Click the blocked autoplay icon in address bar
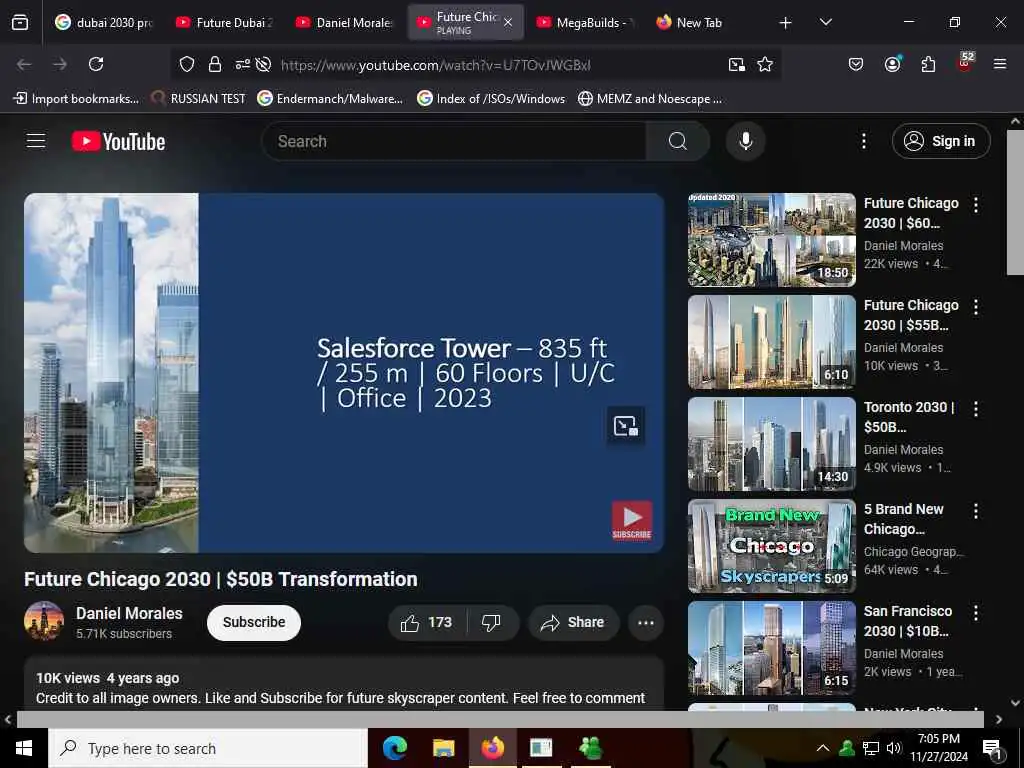The image size is (1024, 768). 263,64
